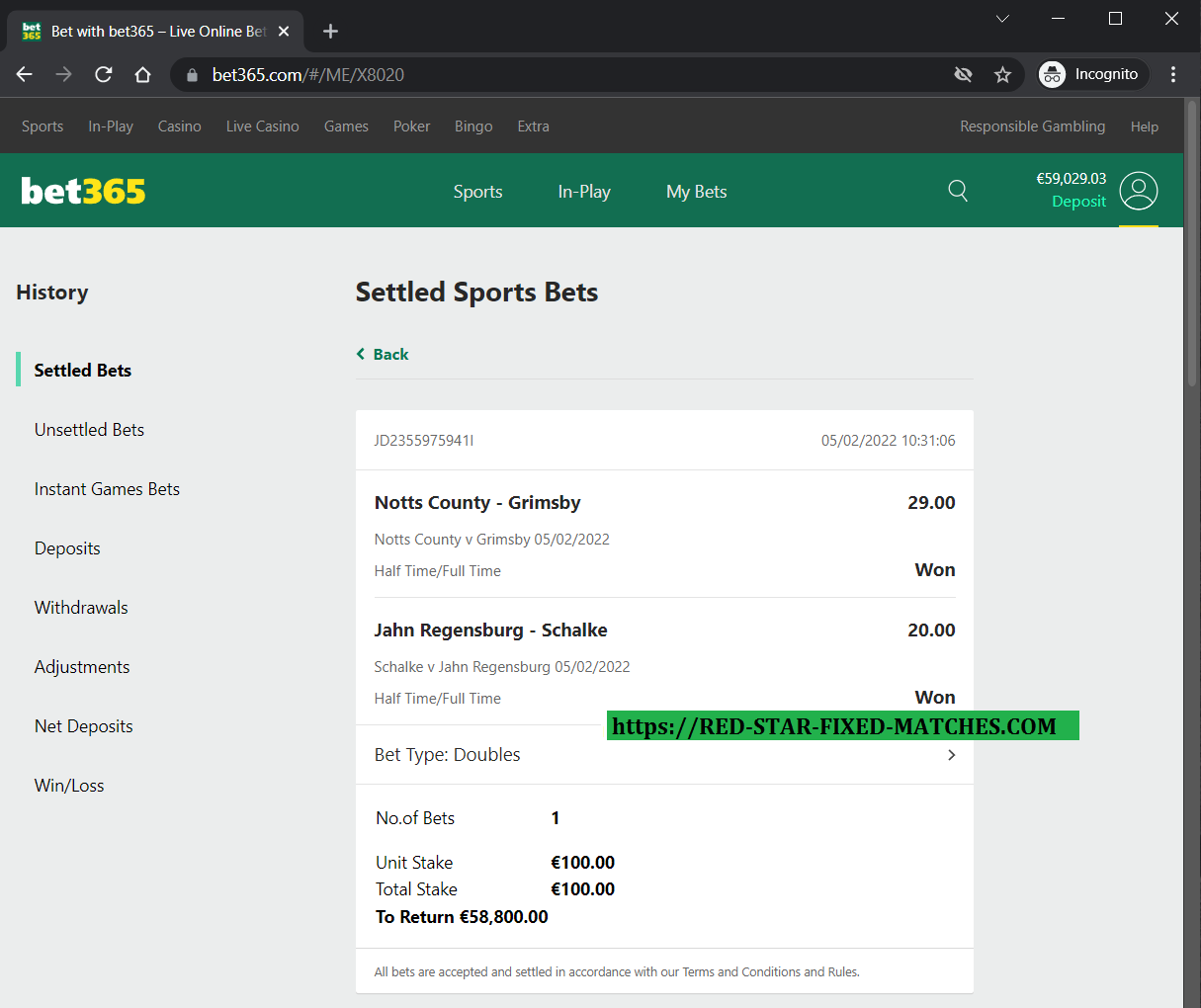Open a new browser tab
This screenshot has width=1201, height=1008.
tap(330, 32)
